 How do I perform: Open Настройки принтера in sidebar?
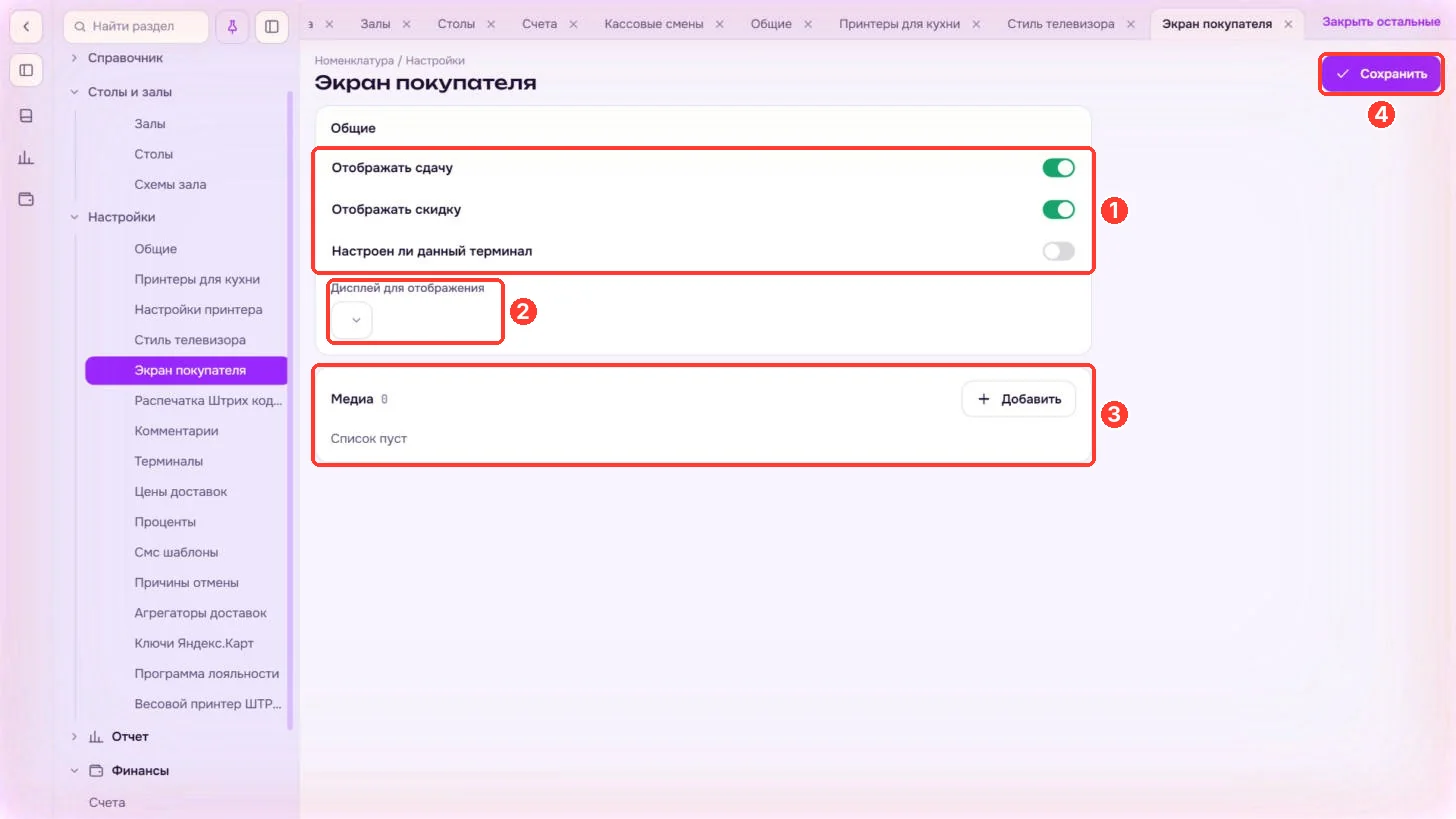(x=199, y=310)
